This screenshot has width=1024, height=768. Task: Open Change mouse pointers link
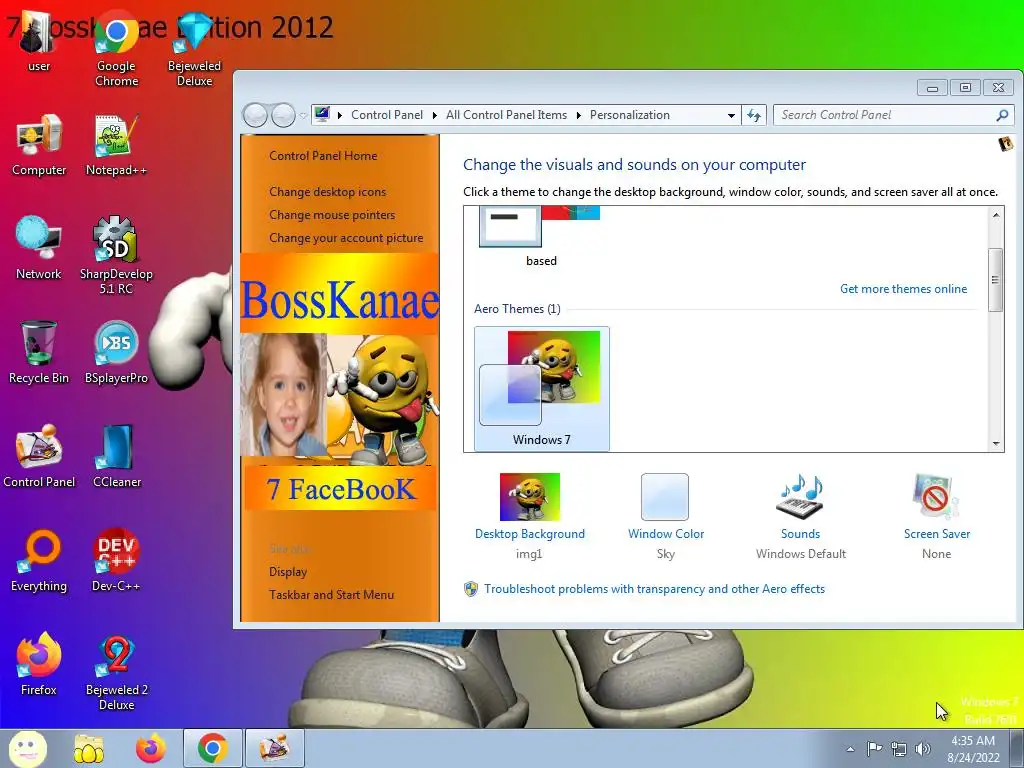pyautogui.click(x=332, y=215)
